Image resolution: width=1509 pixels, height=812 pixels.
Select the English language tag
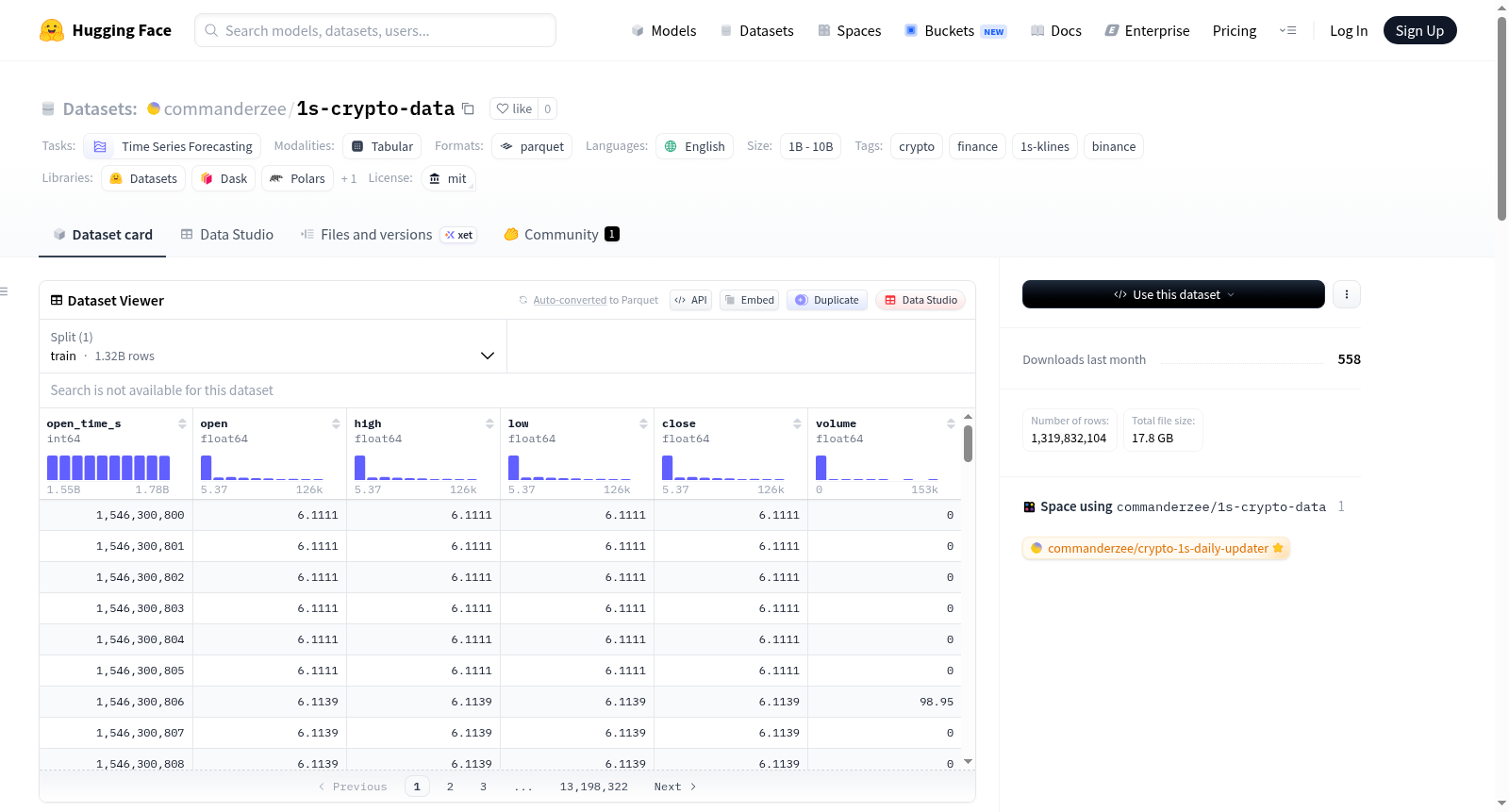[694, 146]
